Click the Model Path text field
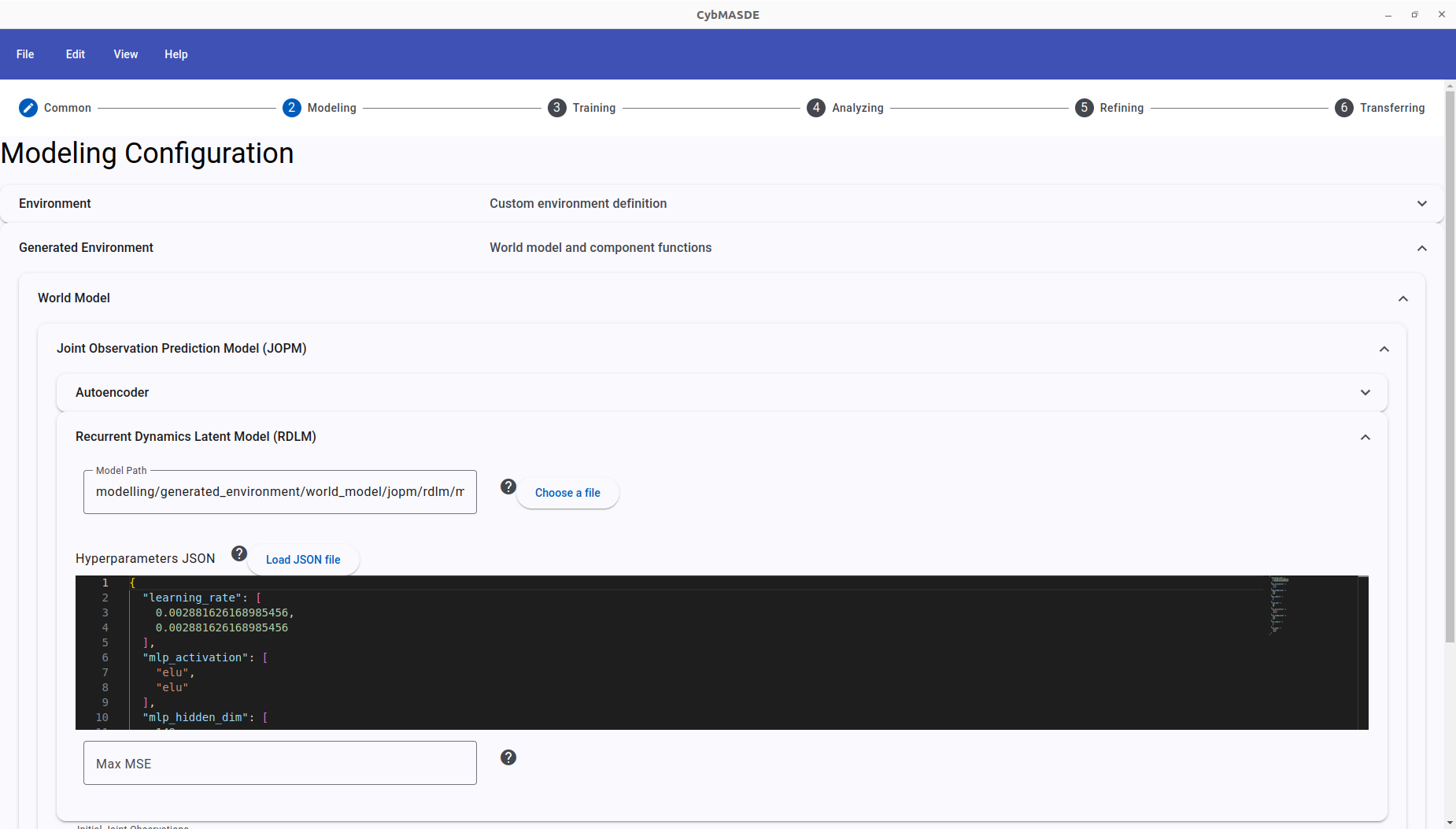 click(279, 492)
